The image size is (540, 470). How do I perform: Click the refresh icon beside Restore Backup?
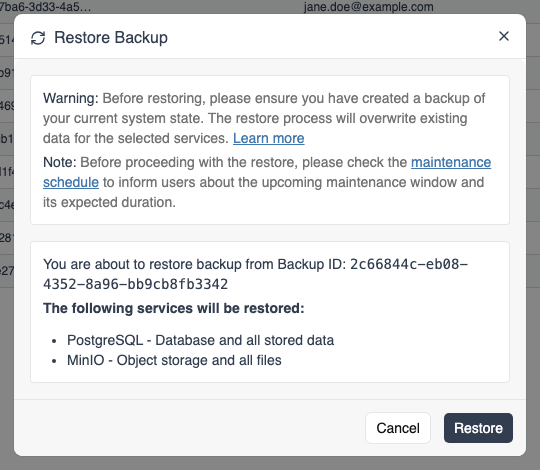pos(38,38)
